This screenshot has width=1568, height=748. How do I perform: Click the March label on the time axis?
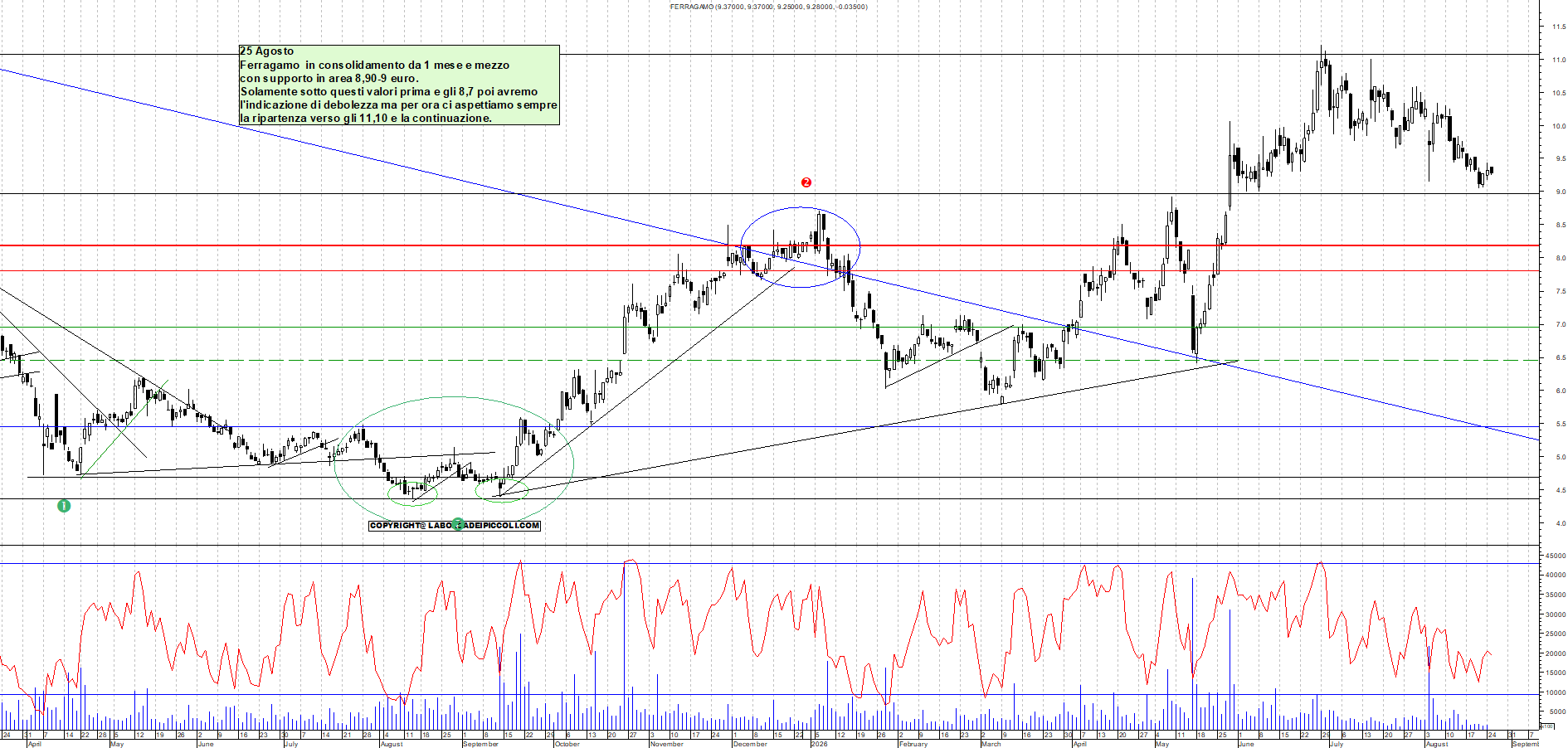pyautogui.click(x=991, y=744)
